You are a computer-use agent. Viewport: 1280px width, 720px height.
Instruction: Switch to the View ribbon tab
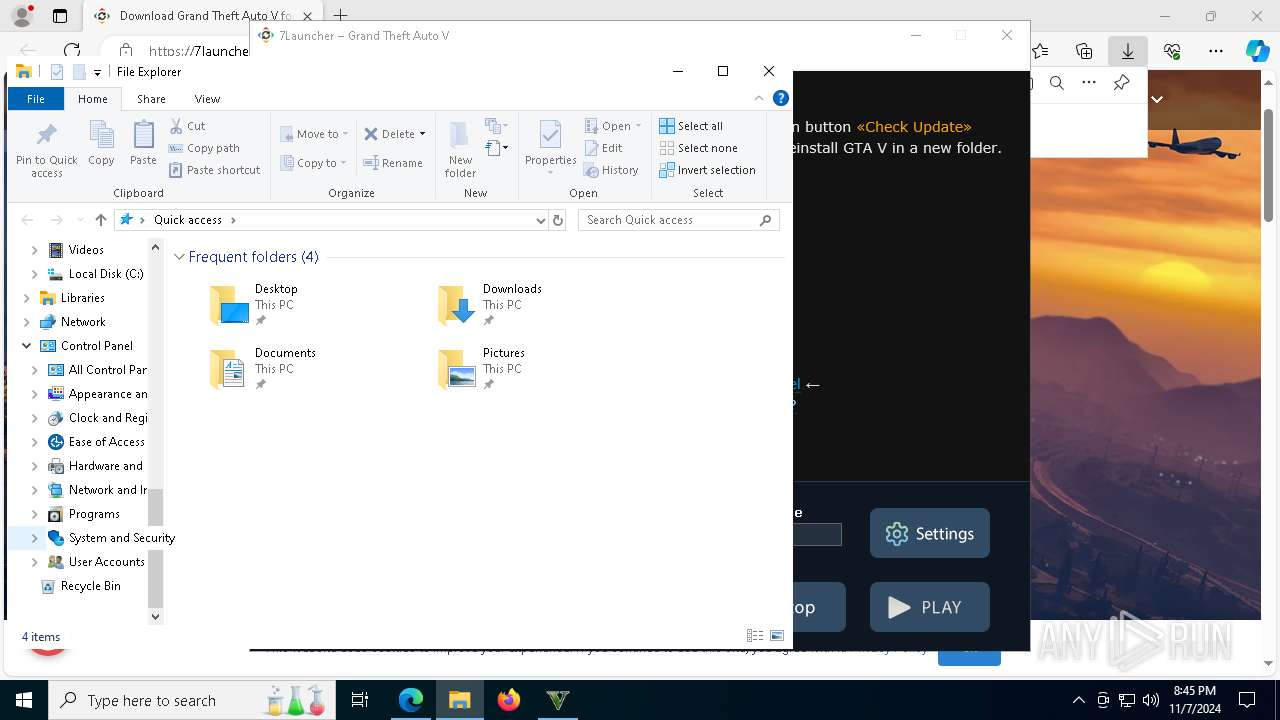click(x=207, y=99)
